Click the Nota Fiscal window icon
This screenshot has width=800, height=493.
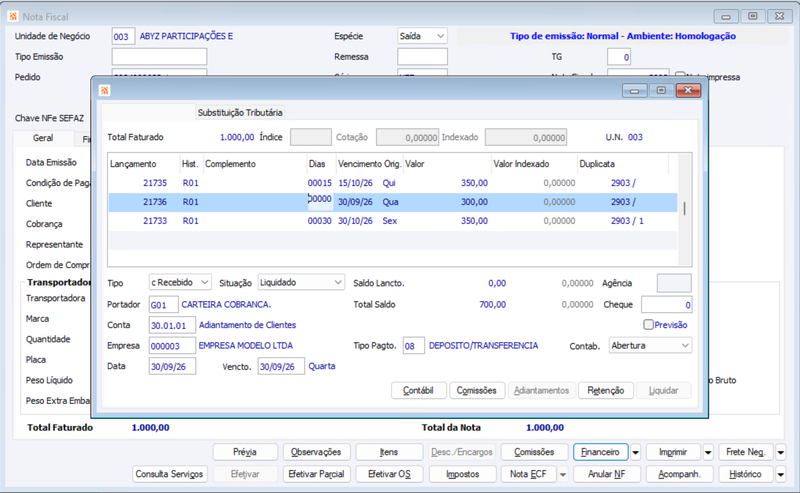coord(13,16)
